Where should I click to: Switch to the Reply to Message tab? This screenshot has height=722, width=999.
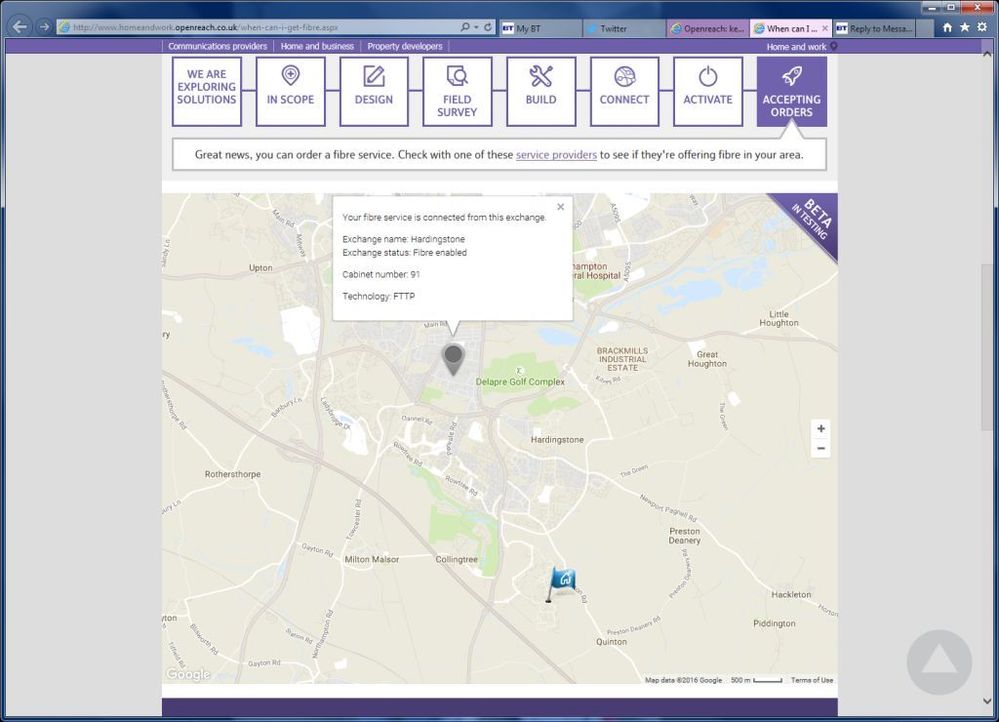click(x=874, y=28)
